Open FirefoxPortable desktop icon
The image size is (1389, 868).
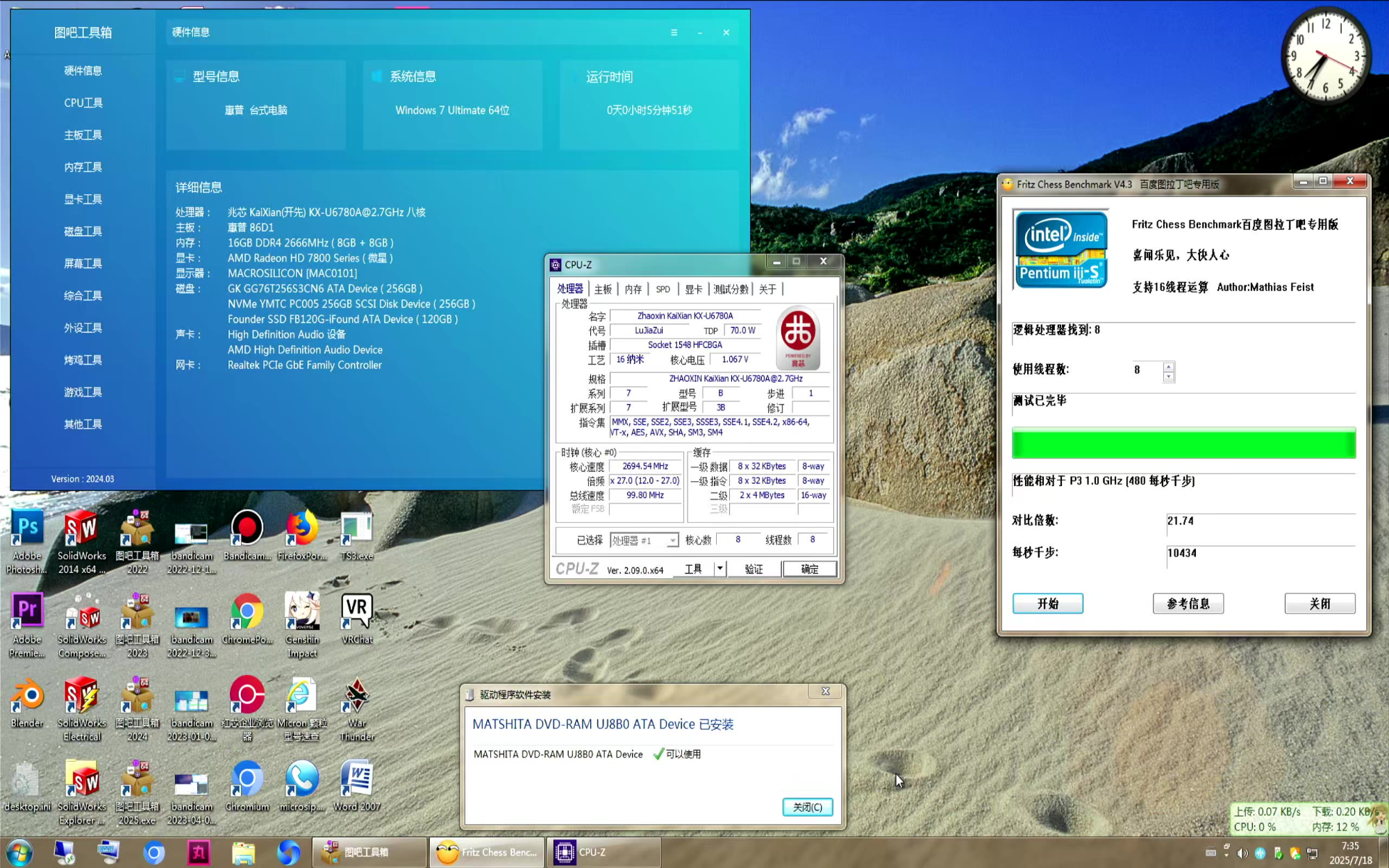(x=301, y=535)
